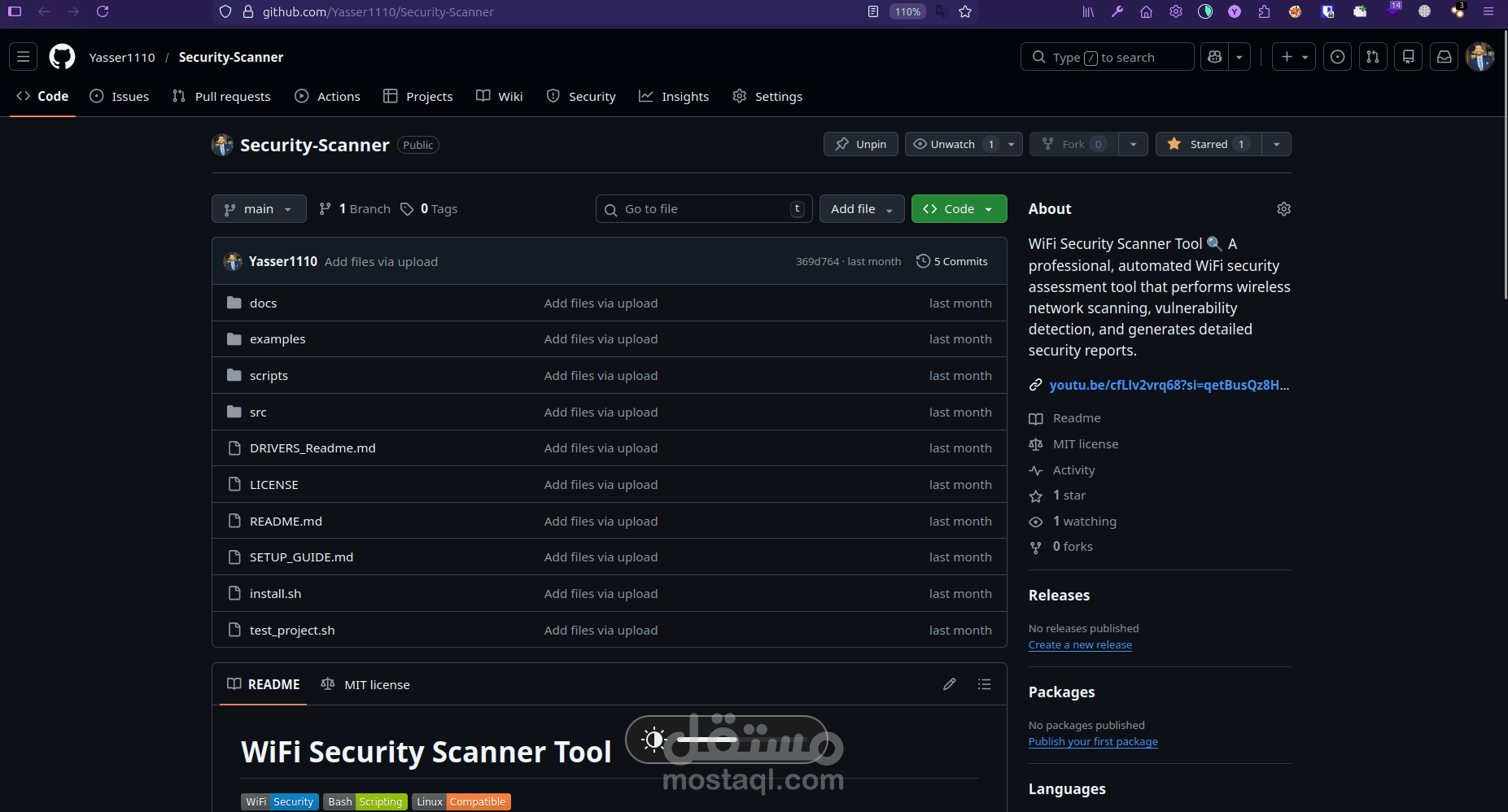Select the MIT license tab below file list

coord(365,684)
